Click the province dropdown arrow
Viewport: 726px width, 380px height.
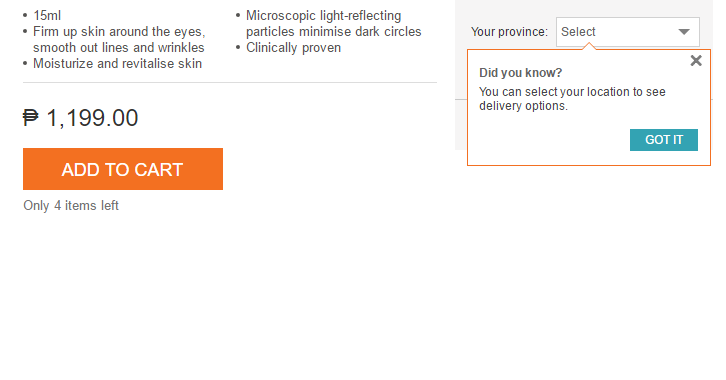(684, 32)
